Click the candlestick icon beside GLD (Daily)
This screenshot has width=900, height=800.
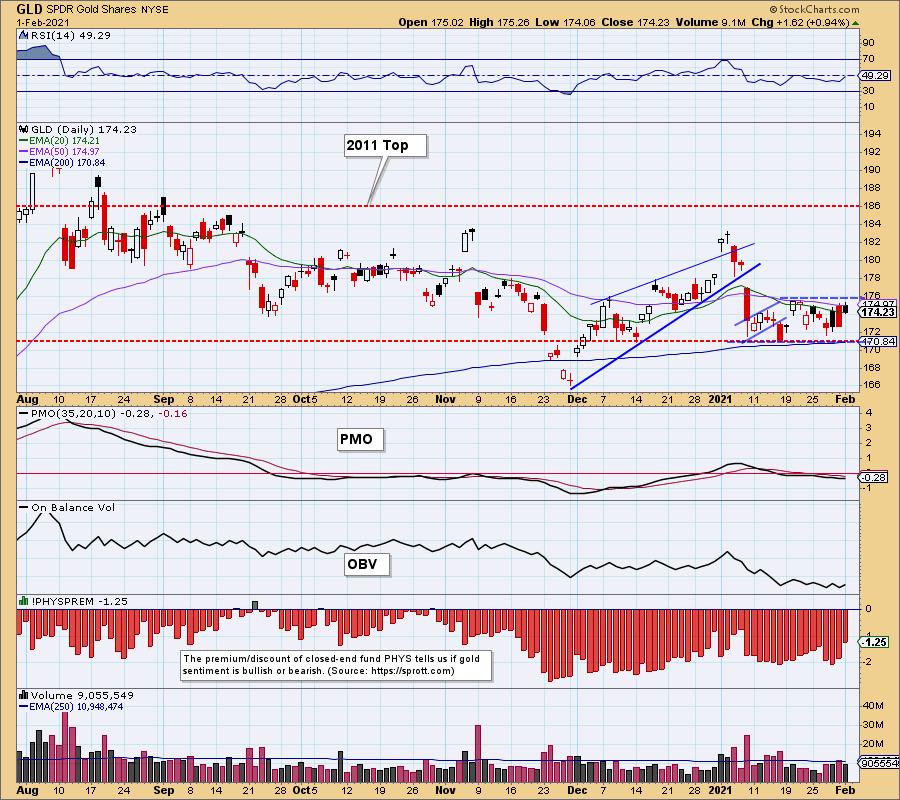click(24, 130)
